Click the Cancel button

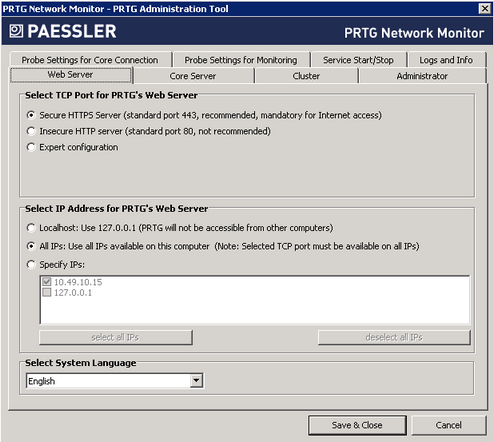click(449, 425)
